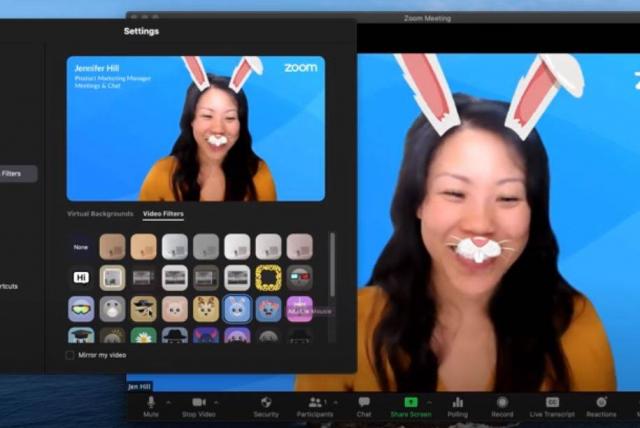
Task: Apply the 'Hi' speech bubble filter
Action: (x=81, y=278)
